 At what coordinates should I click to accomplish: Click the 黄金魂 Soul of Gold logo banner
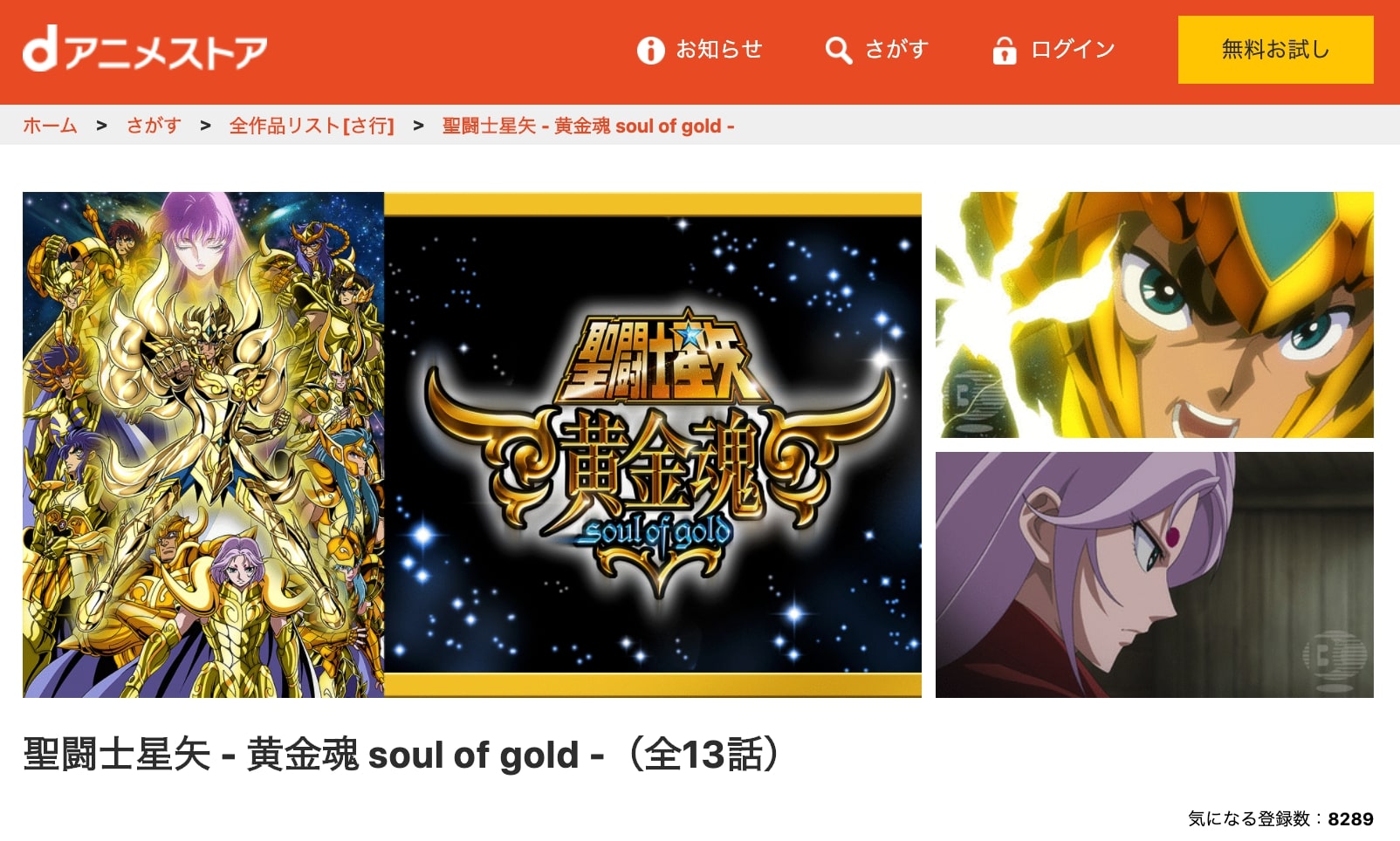pyautogui.click(x=653, y=445)
